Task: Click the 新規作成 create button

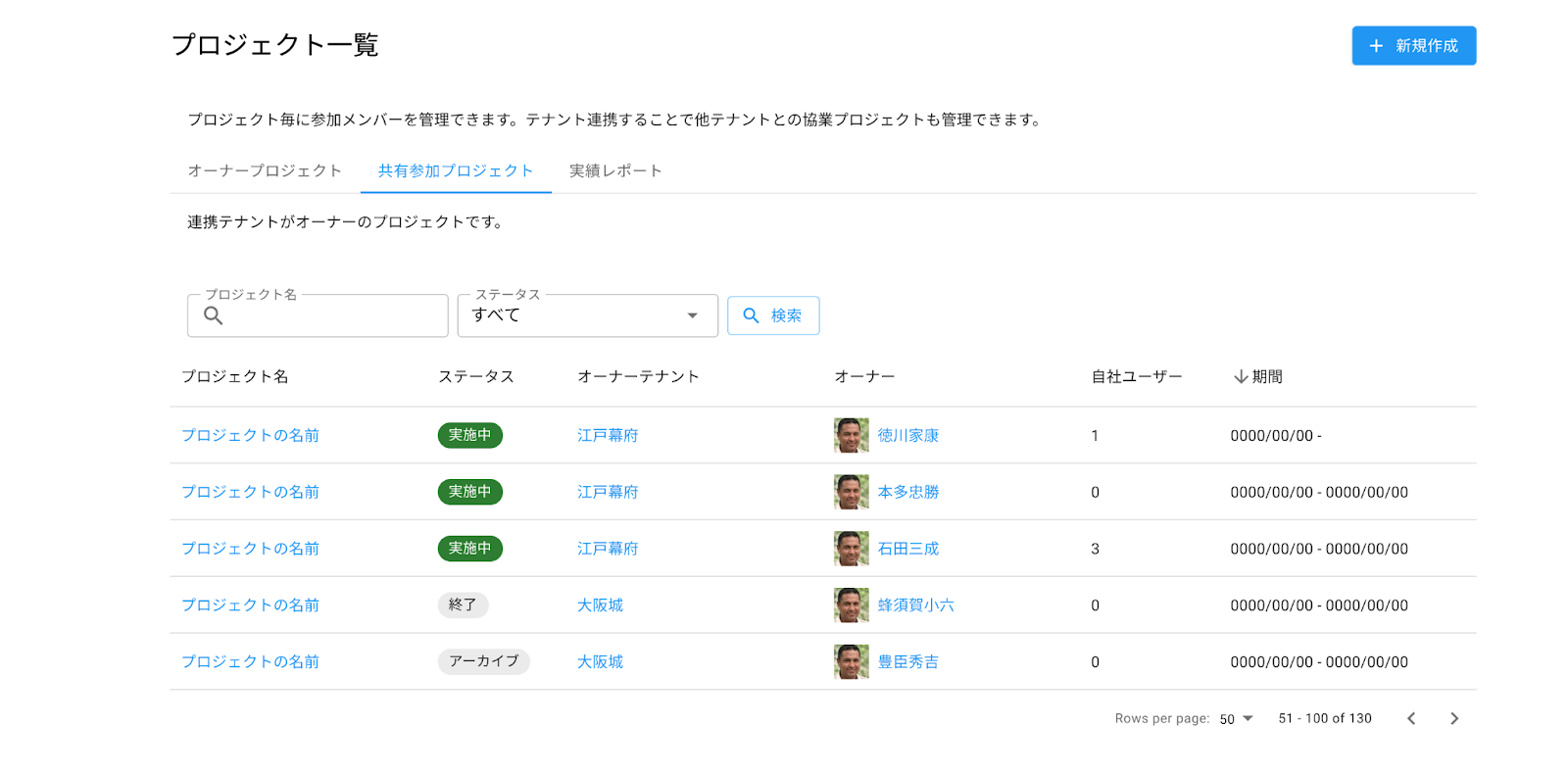Action: [1413, 46]
